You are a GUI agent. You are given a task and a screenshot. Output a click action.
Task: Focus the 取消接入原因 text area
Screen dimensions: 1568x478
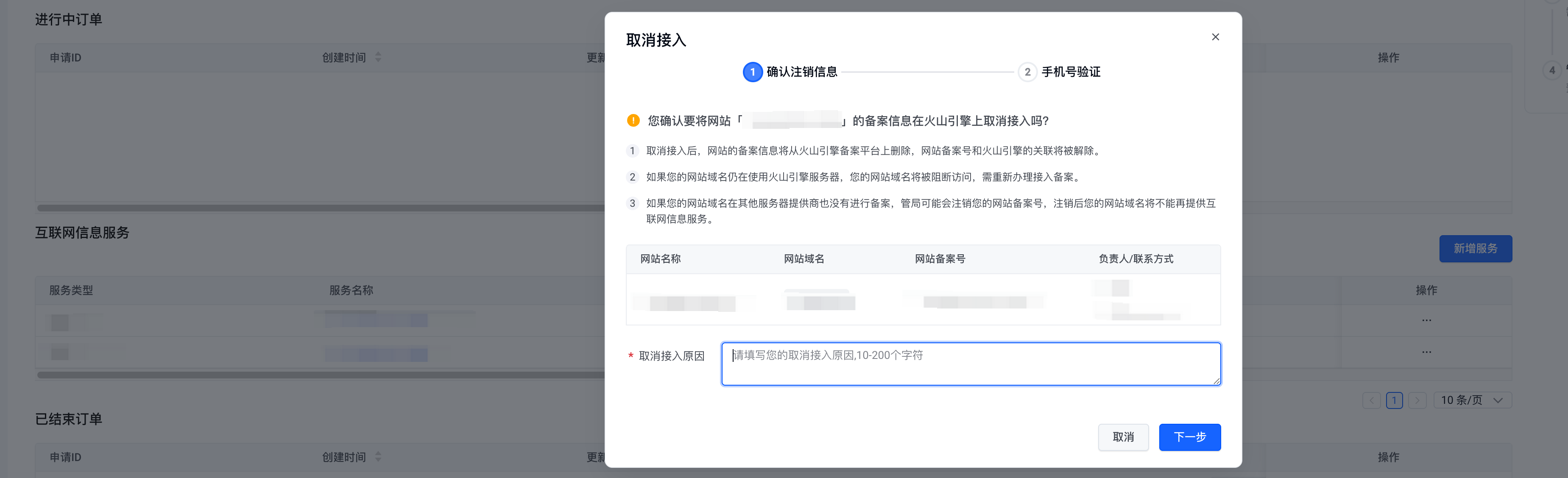point(970,364)
